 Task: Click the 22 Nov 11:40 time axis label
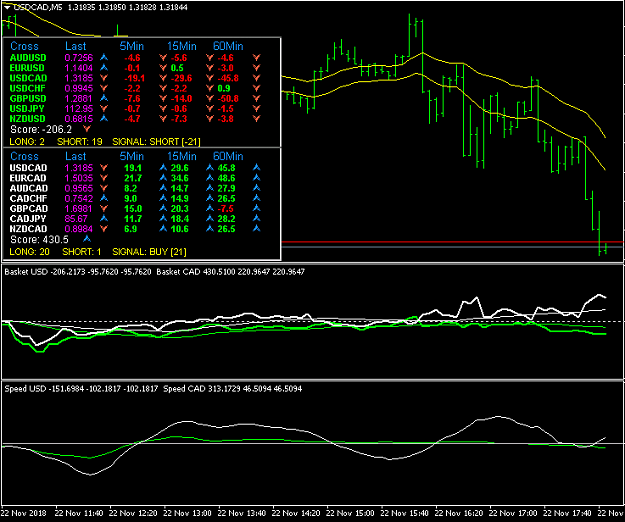[79, 513]
